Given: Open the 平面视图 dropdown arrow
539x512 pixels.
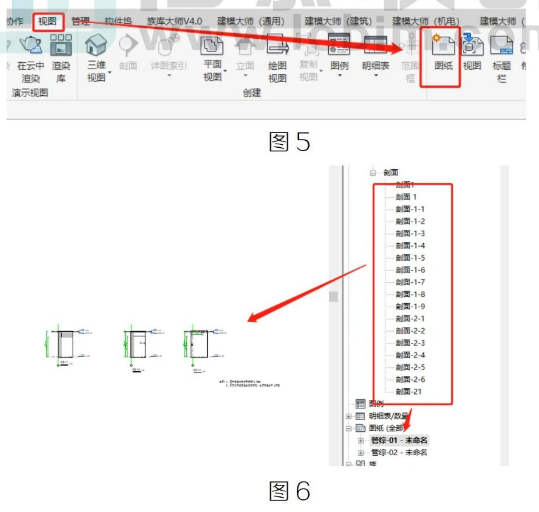Looking at the screenshot, I should click(225, 71).
